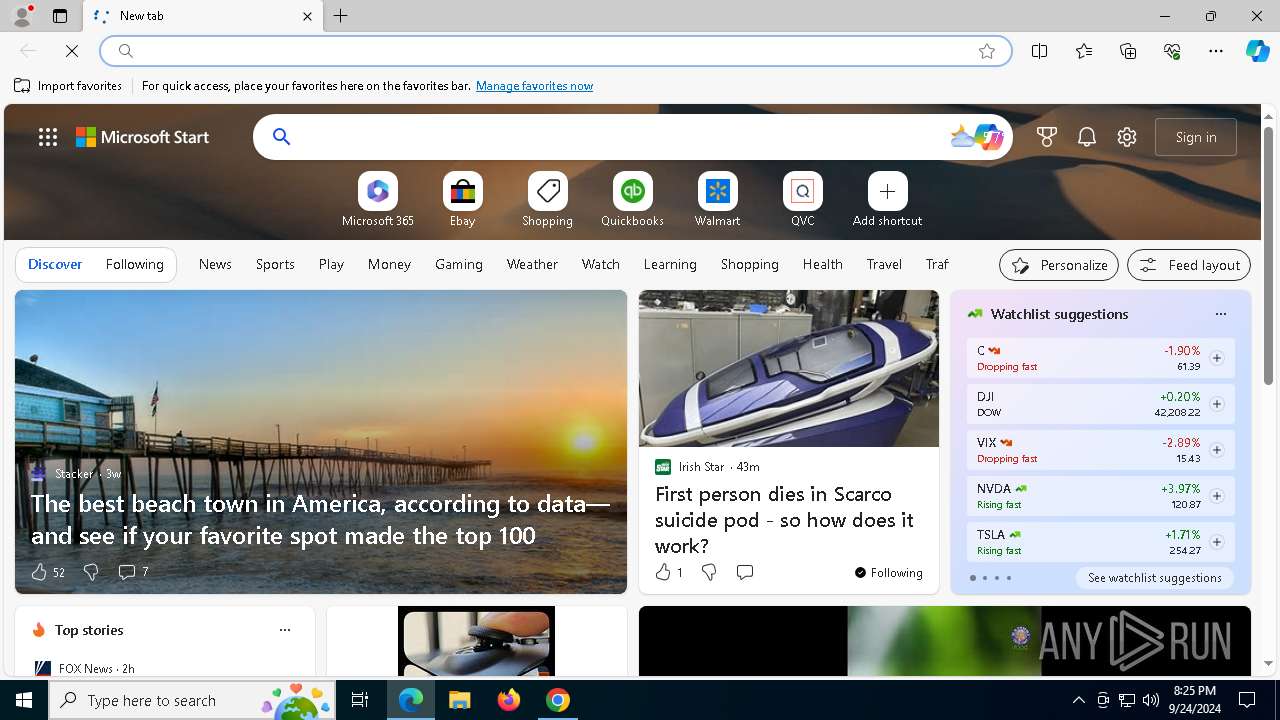This screenshot has height=720, width=1280.
Task: Open a new tab with plus button
Action: click(x=340, y=16)
